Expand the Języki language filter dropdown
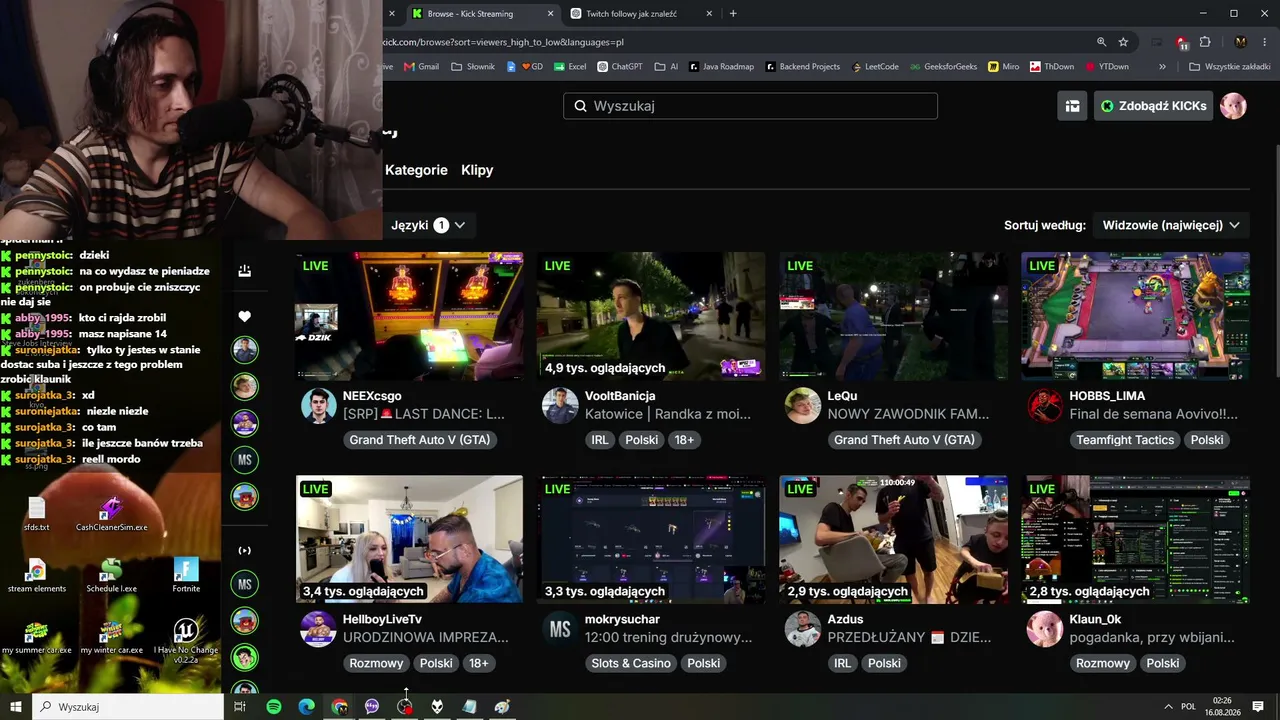1280x720 pixels. 428,225
